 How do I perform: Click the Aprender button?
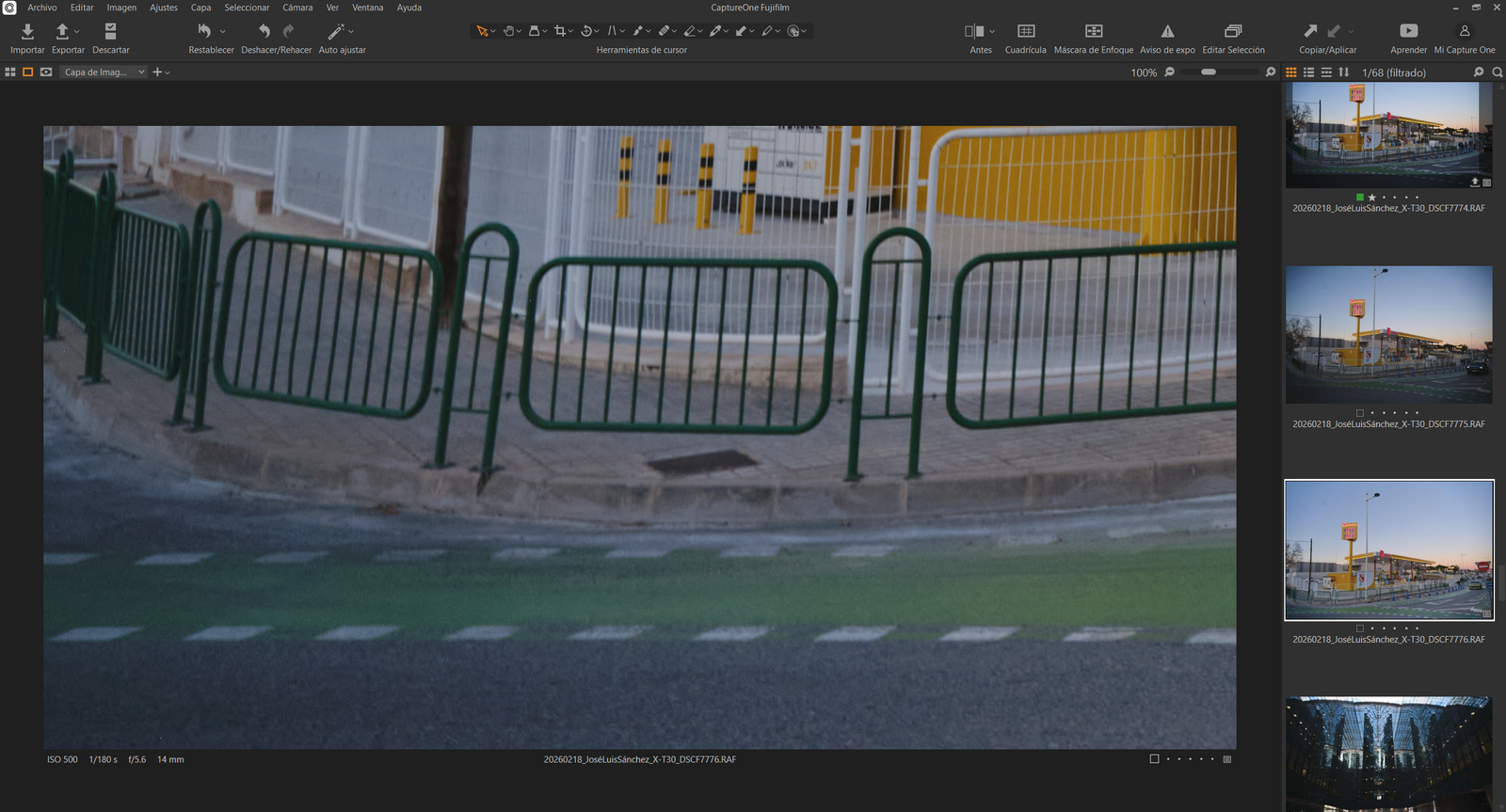[x=1408, y=38]
